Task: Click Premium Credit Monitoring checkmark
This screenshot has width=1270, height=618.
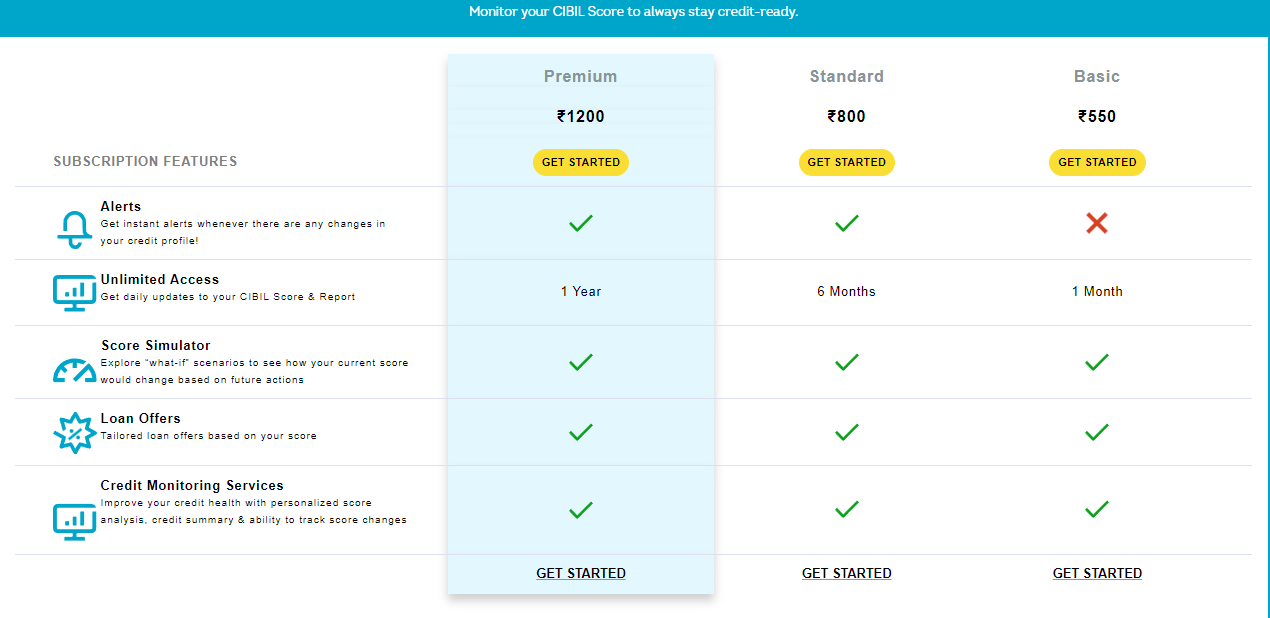Action: [x=580, y=510]
